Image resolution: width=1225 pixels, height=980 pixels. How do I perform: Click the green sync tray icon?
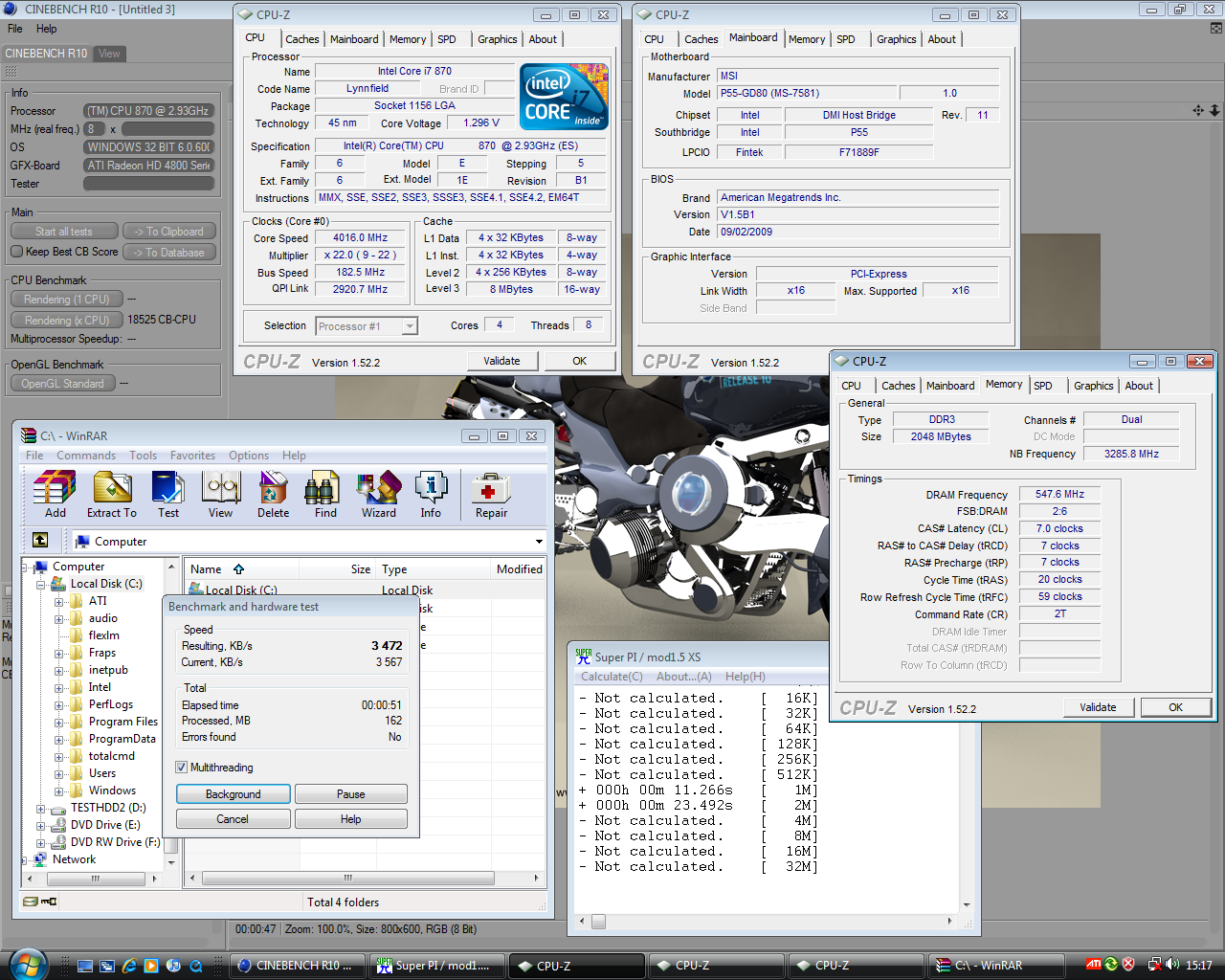(x=1111, y=965)
